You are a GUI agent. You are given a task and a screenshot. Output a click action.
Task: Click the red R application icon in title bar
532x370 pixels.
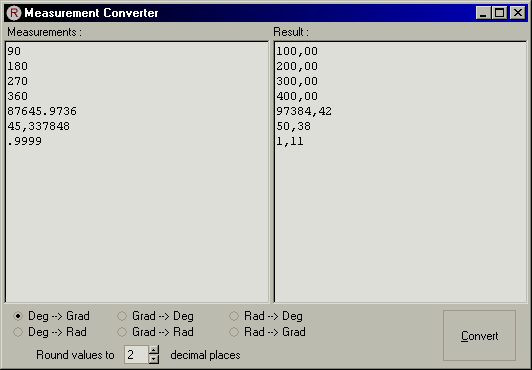pos(14,13)
